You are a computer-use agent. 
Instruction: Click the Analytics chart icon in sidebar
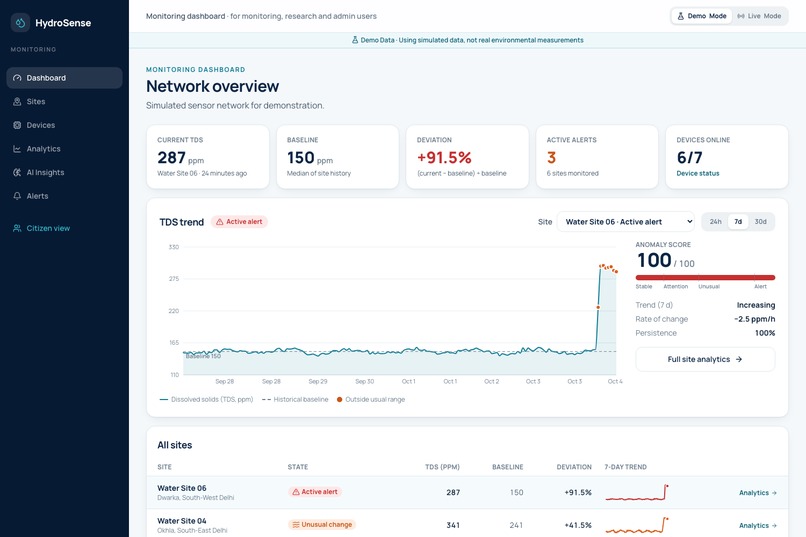(17, 149)
